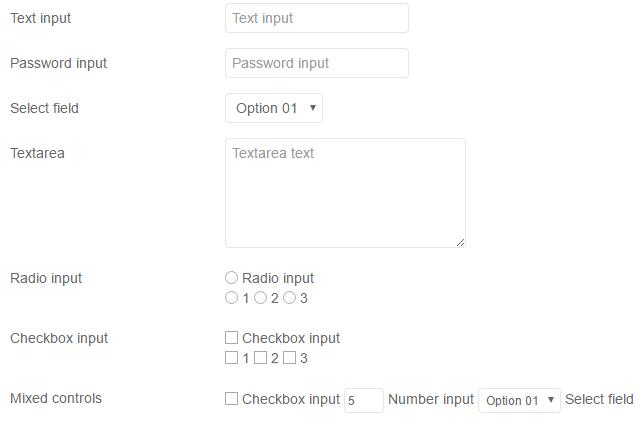Click the 'Password input' label
Image resolution: width=644 pixels, height=430 pixels.
point(58,63)
